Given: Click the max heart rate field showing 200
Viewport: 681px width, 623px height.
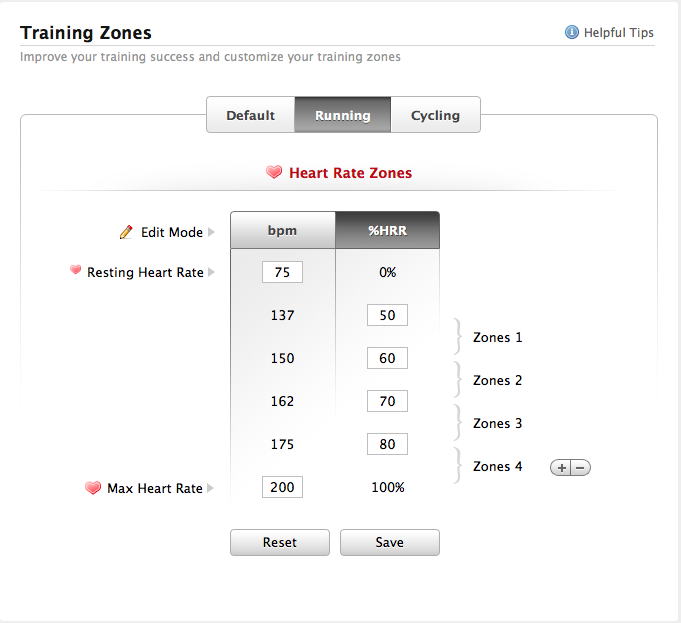Looking at the screenshot, I should tap(282, 487).
